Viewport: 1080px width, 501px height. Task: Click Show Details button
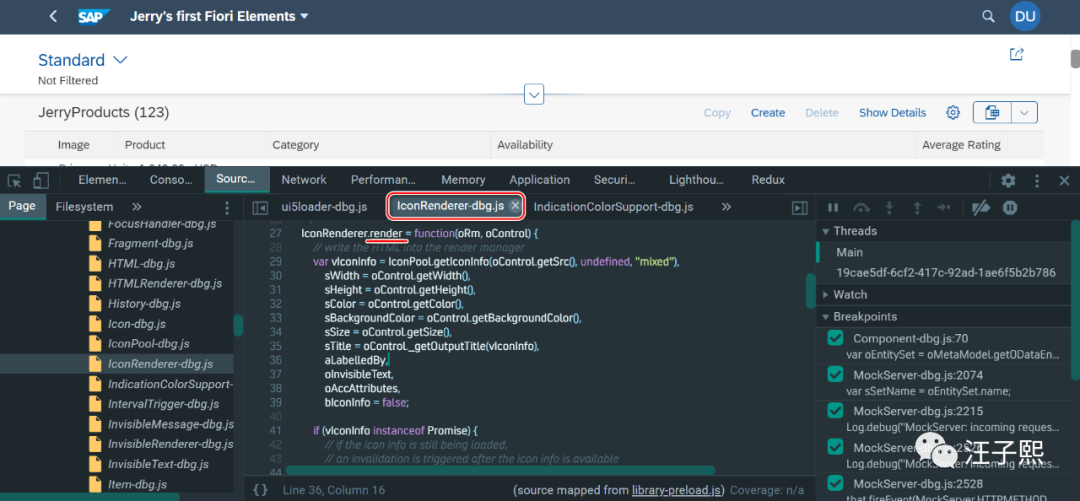[x=893, y=112]
